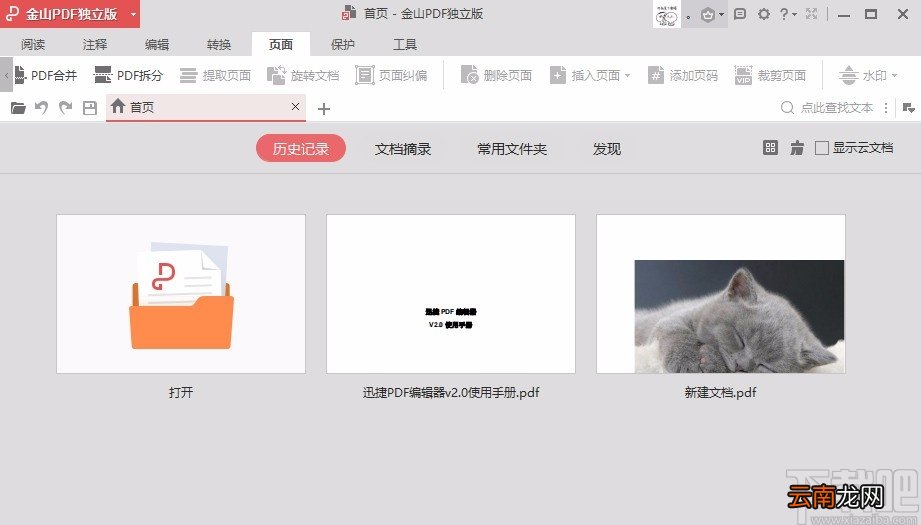
Task: Expand the 水印 dropdown arrow
Action: click(x=895, y=76)
